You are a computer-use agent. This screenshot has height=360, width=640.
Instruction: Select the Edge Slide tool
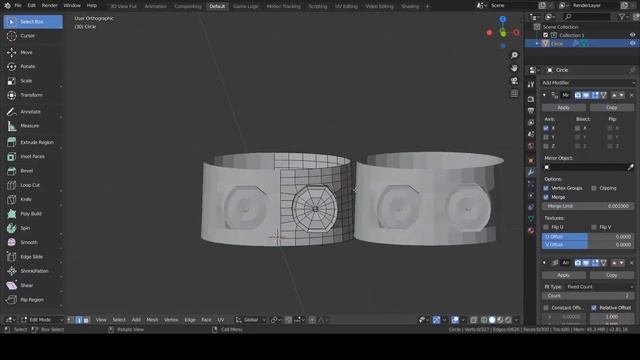tap(33, 257)
